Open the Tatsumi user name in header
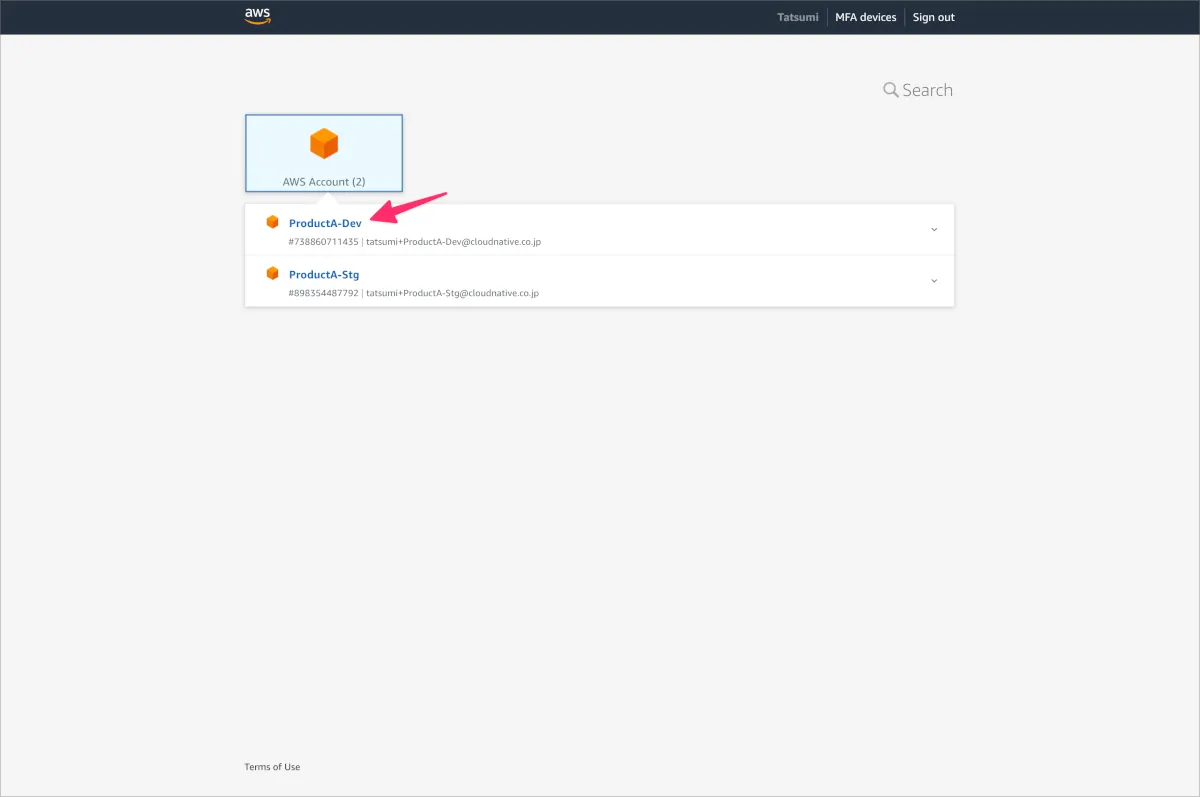 pos(798,17)
